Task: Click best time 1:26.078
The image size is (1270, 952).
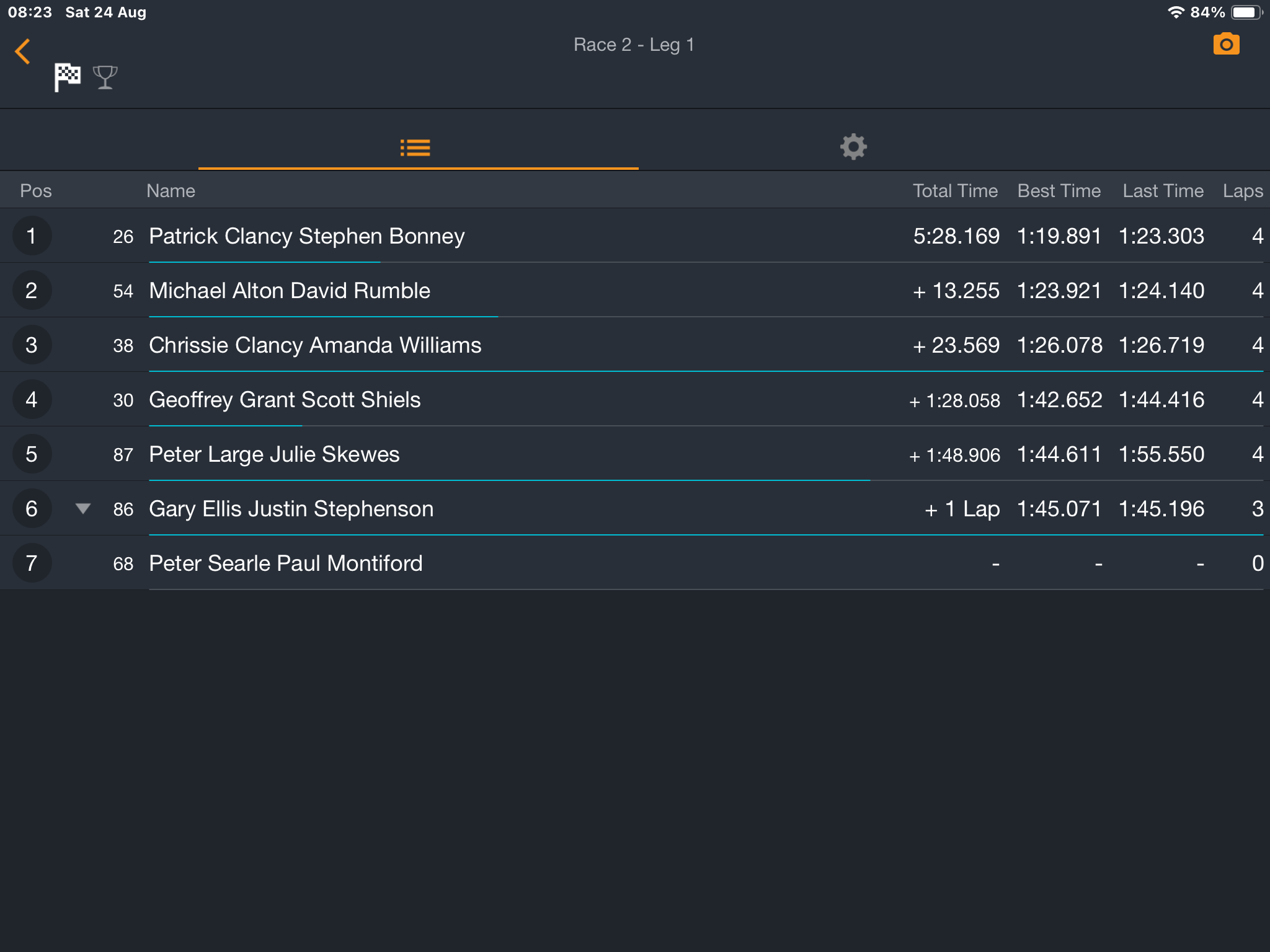Action: [1060, 345]
